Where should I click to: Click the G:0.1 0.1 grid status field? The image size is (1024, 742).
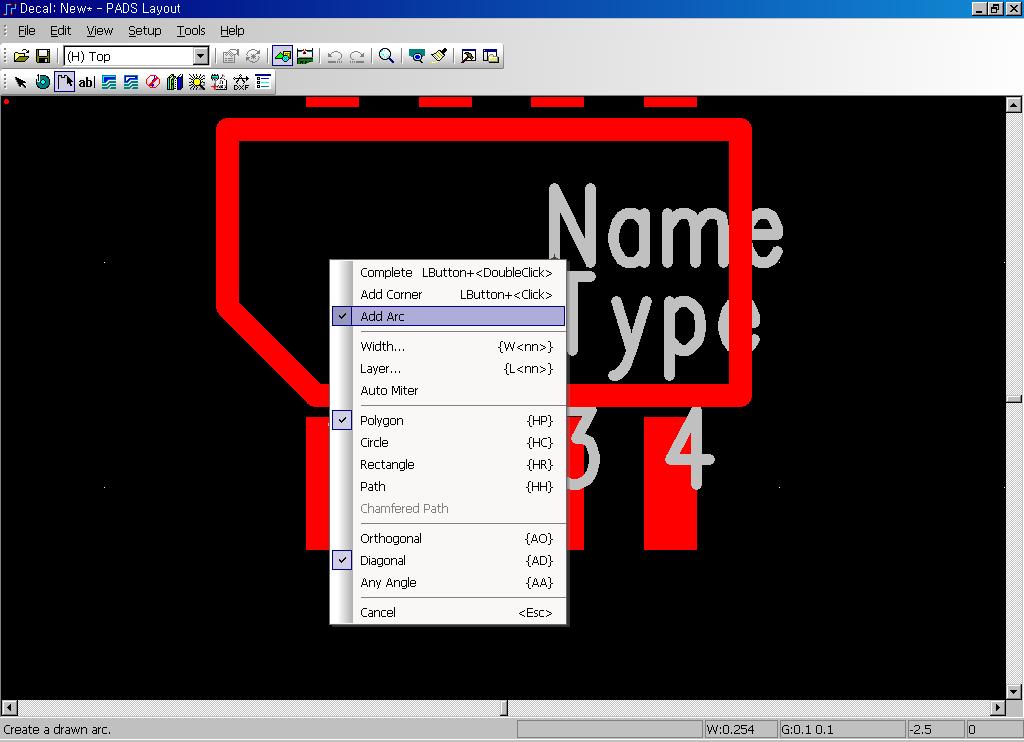click(x=842, y=730)
